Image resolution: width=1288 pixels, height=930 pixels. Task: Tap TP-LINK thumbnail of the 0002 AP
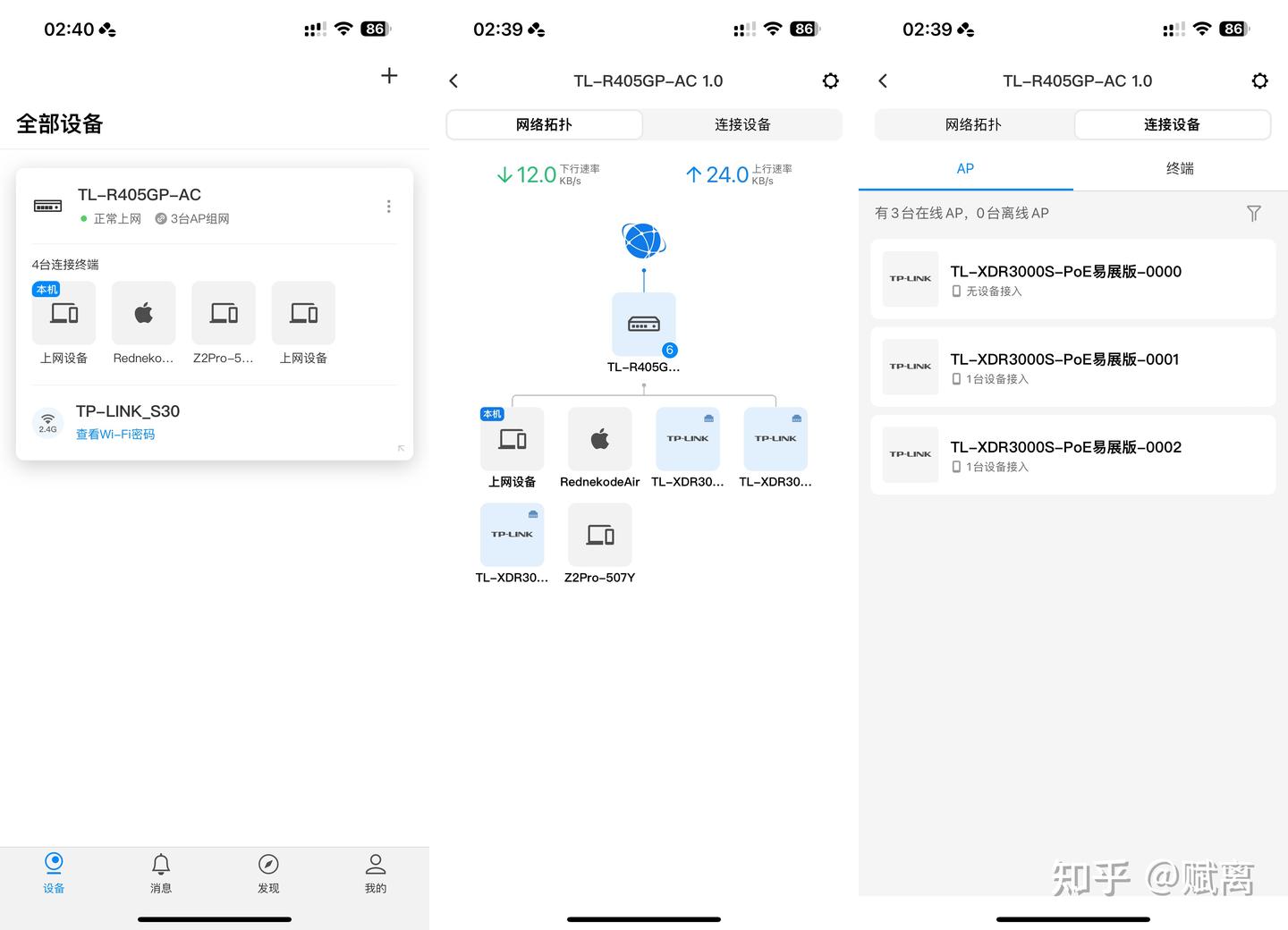pyautogui.click(x=911, y=454)
